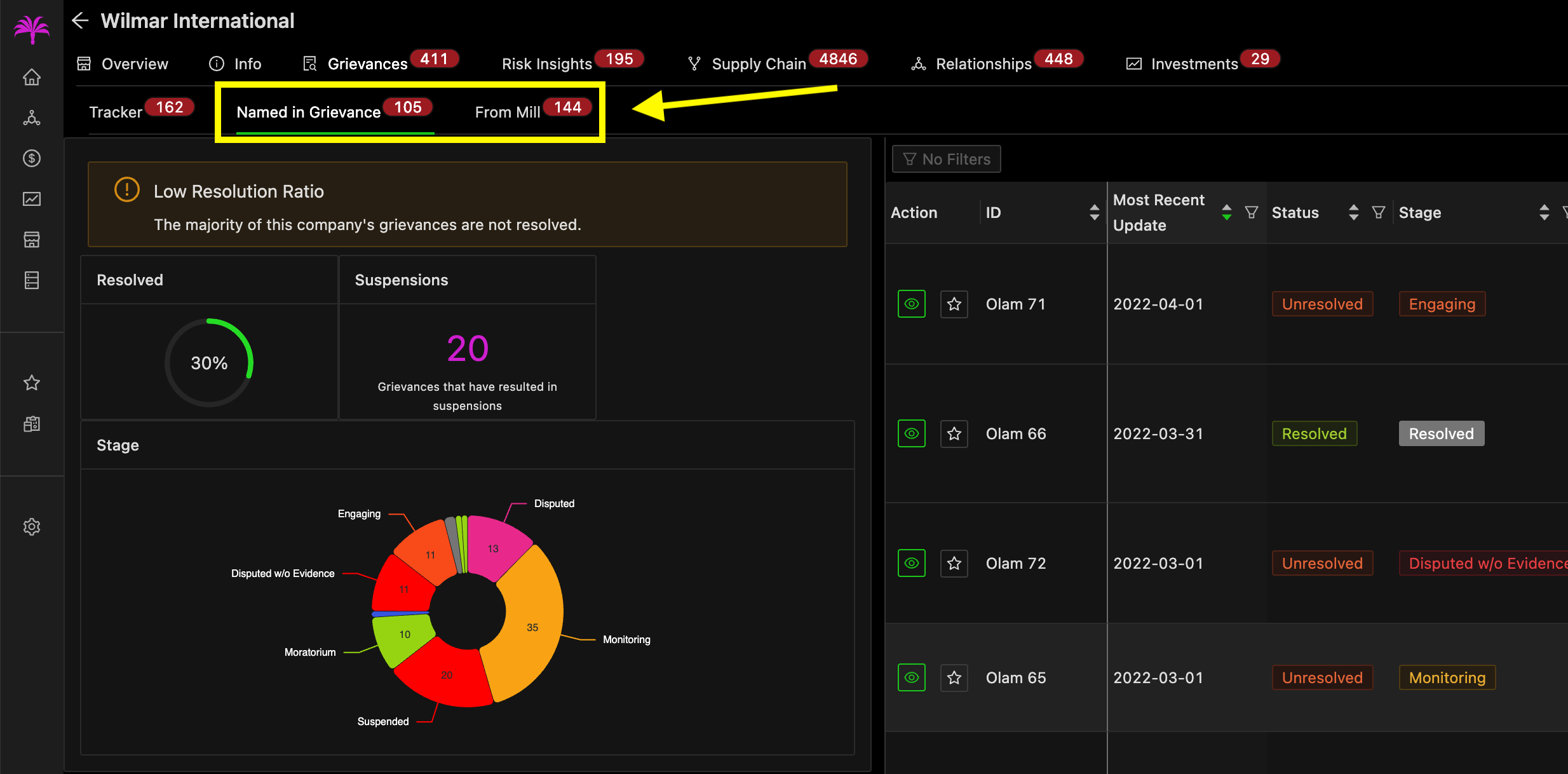Click the palm tree logo in sidebar
The height and width of the screenshot is (774, 1568).
tap(31, 29)
